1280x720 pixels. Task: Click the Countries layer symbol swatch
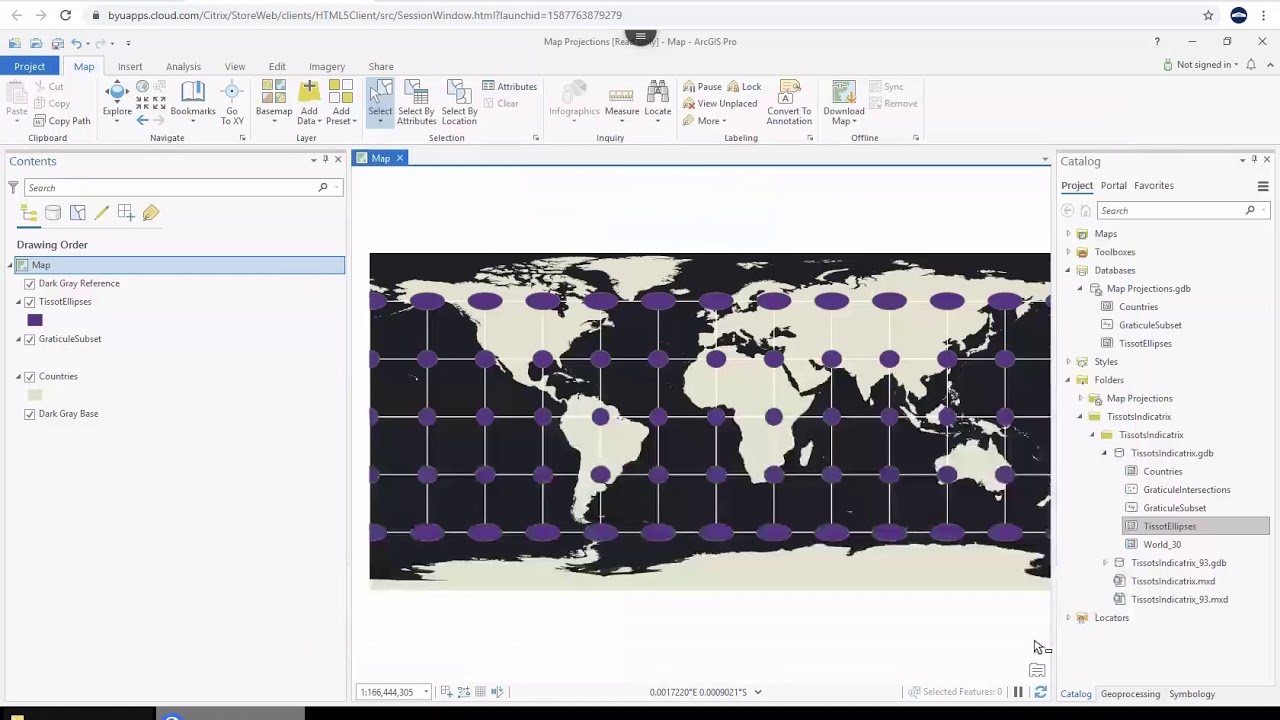tap(35, 395)
